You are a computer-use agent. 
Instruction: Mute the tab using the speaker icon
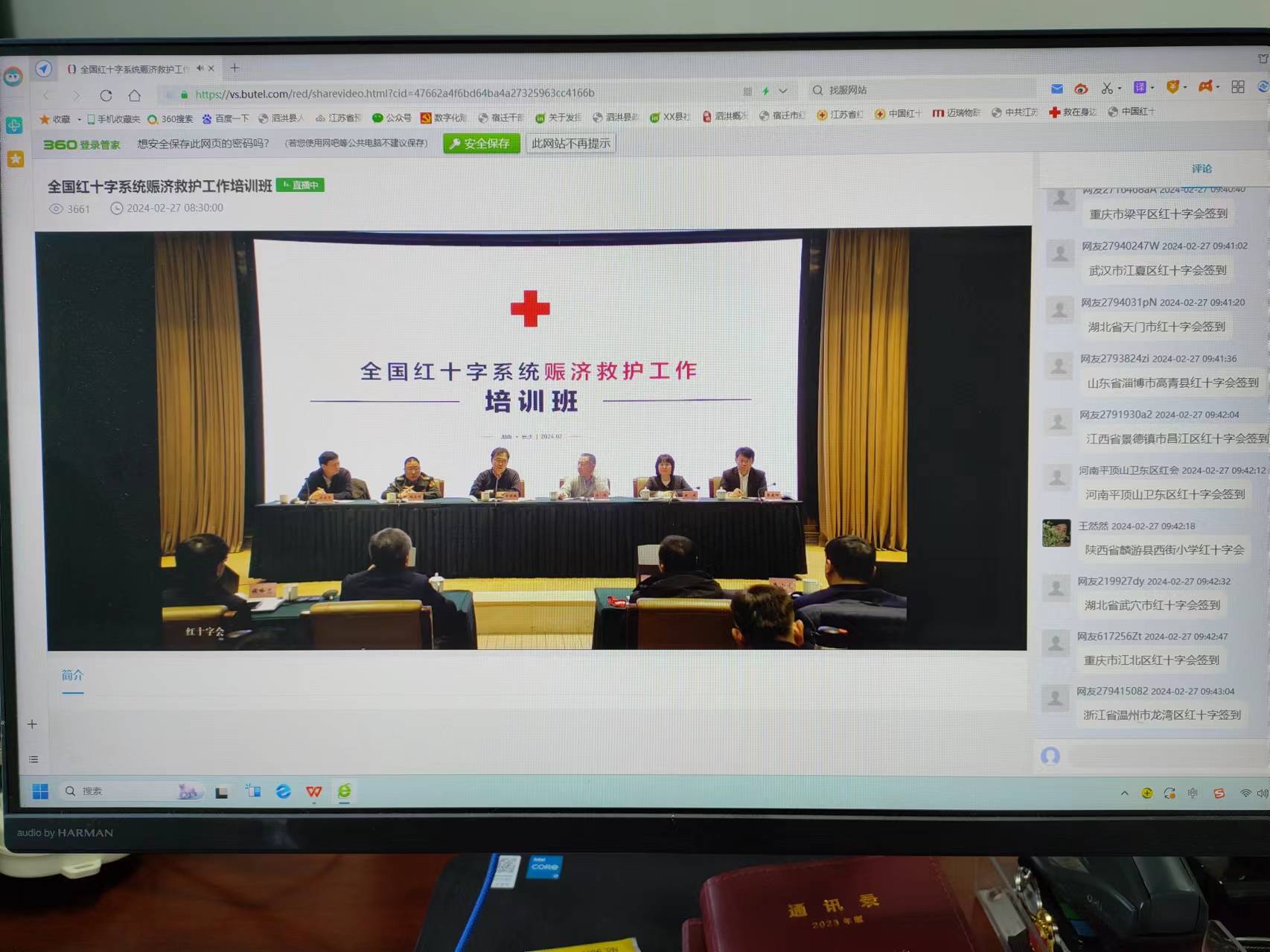pyautogui.click(x=200, y=68)
